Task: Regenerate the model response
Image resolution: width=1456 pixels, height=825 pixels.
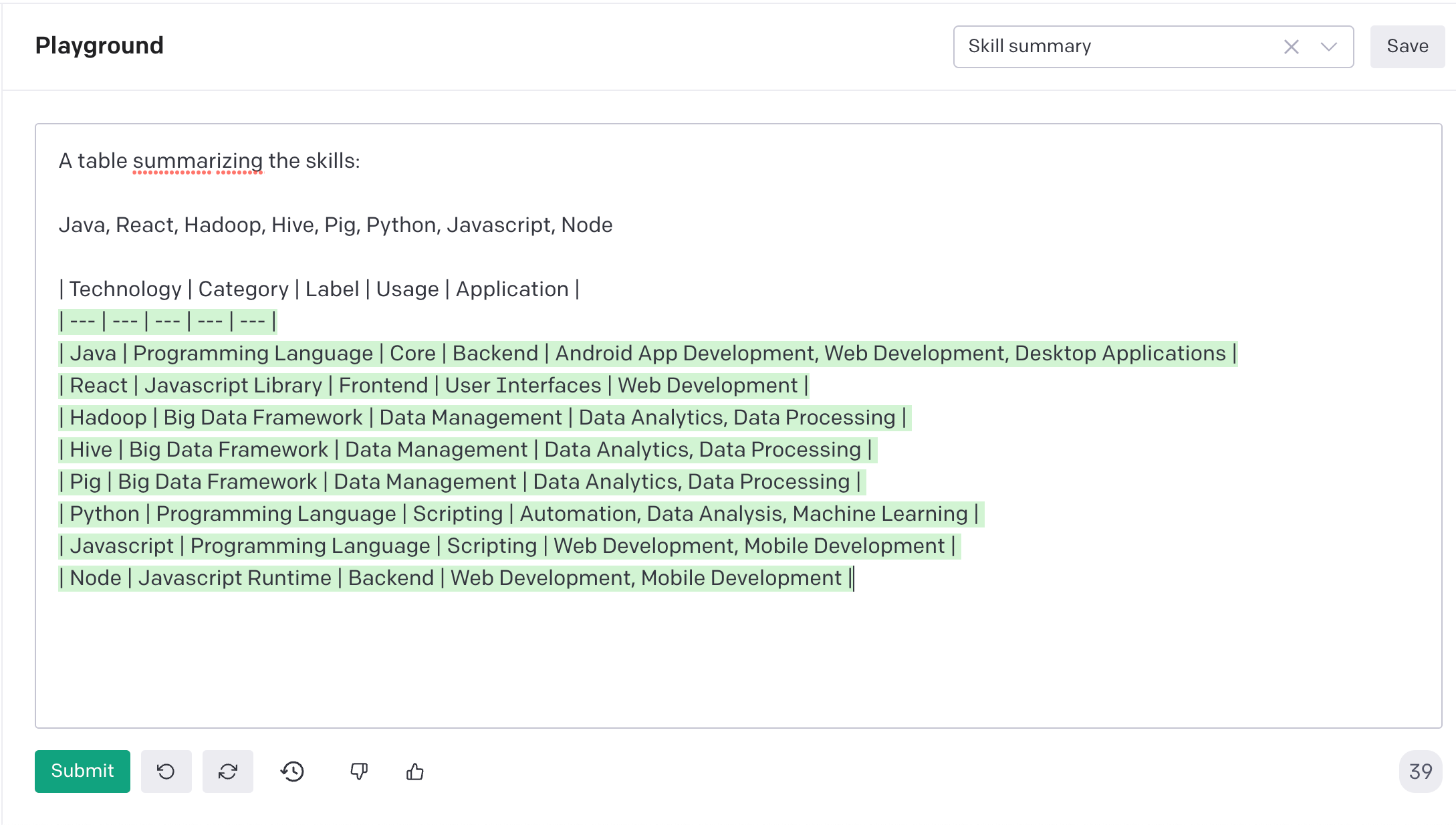Action: tap(227, 771)
